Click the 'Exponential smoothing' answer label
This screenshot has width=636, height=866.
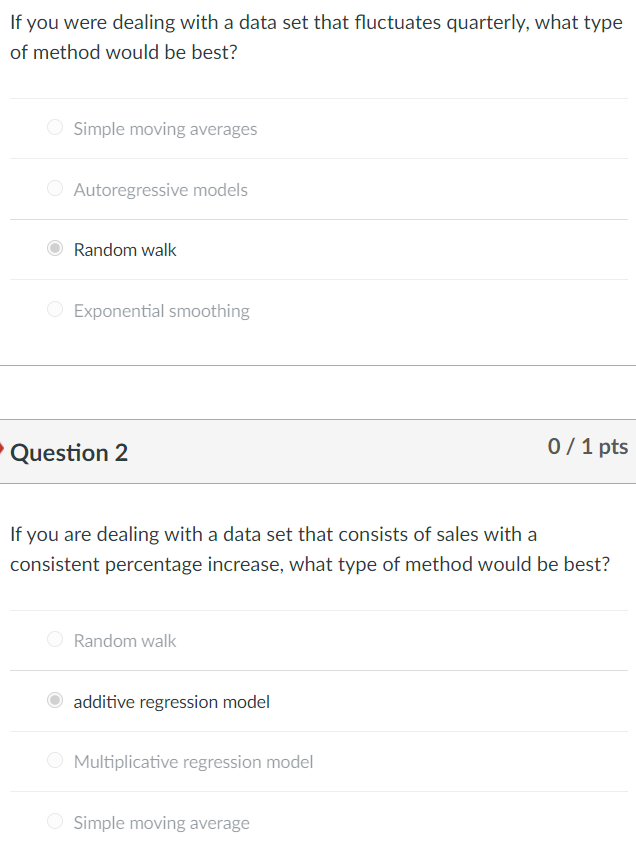162,311
